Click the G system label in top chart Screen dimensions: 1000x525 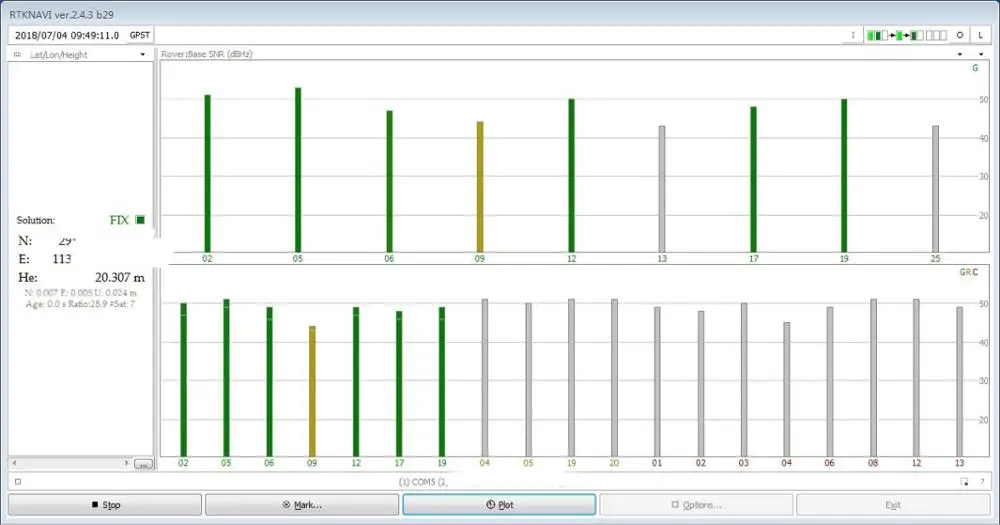coord(974,68)
